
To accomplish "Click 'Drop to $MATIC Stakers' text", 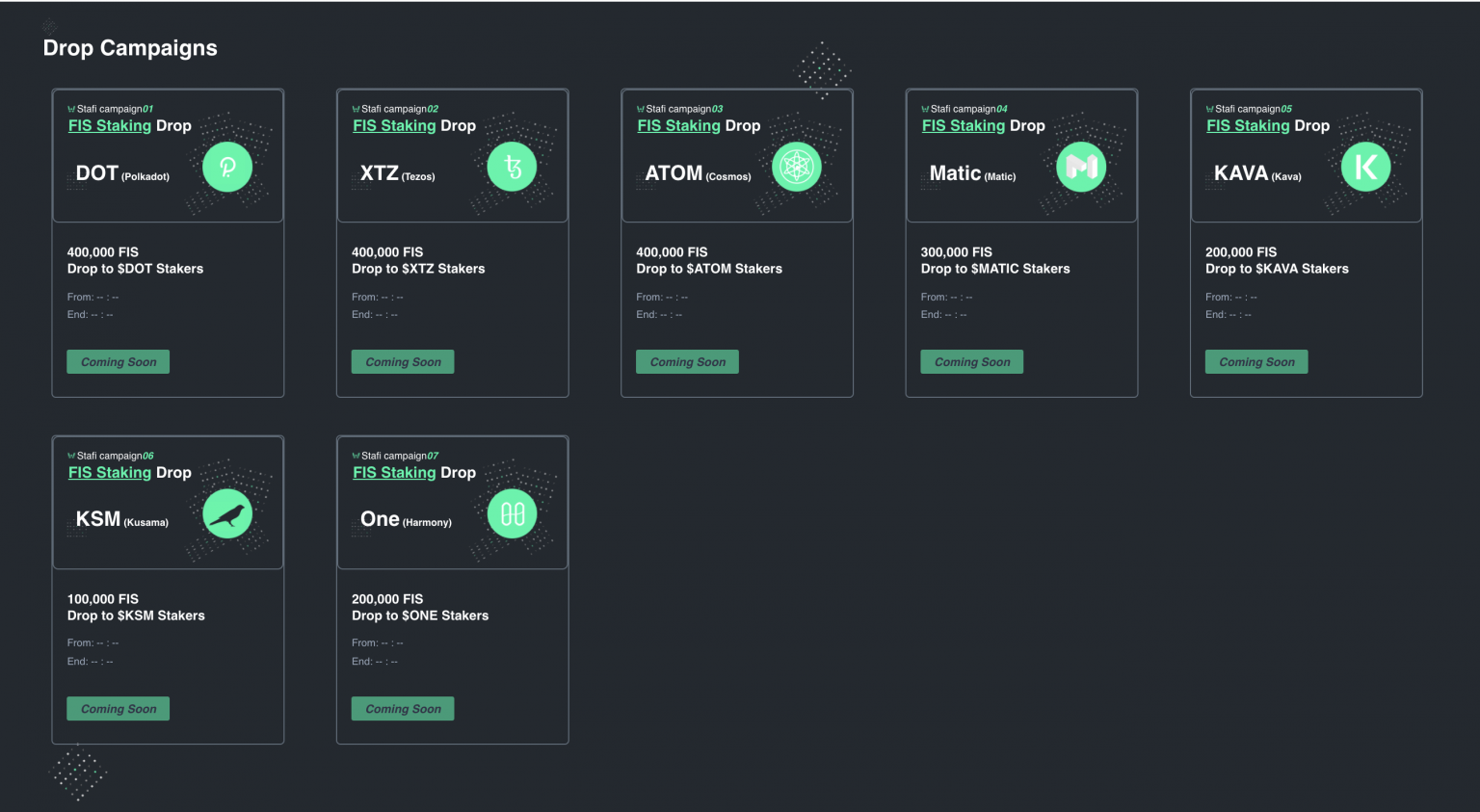I will [x=995, y=269].
